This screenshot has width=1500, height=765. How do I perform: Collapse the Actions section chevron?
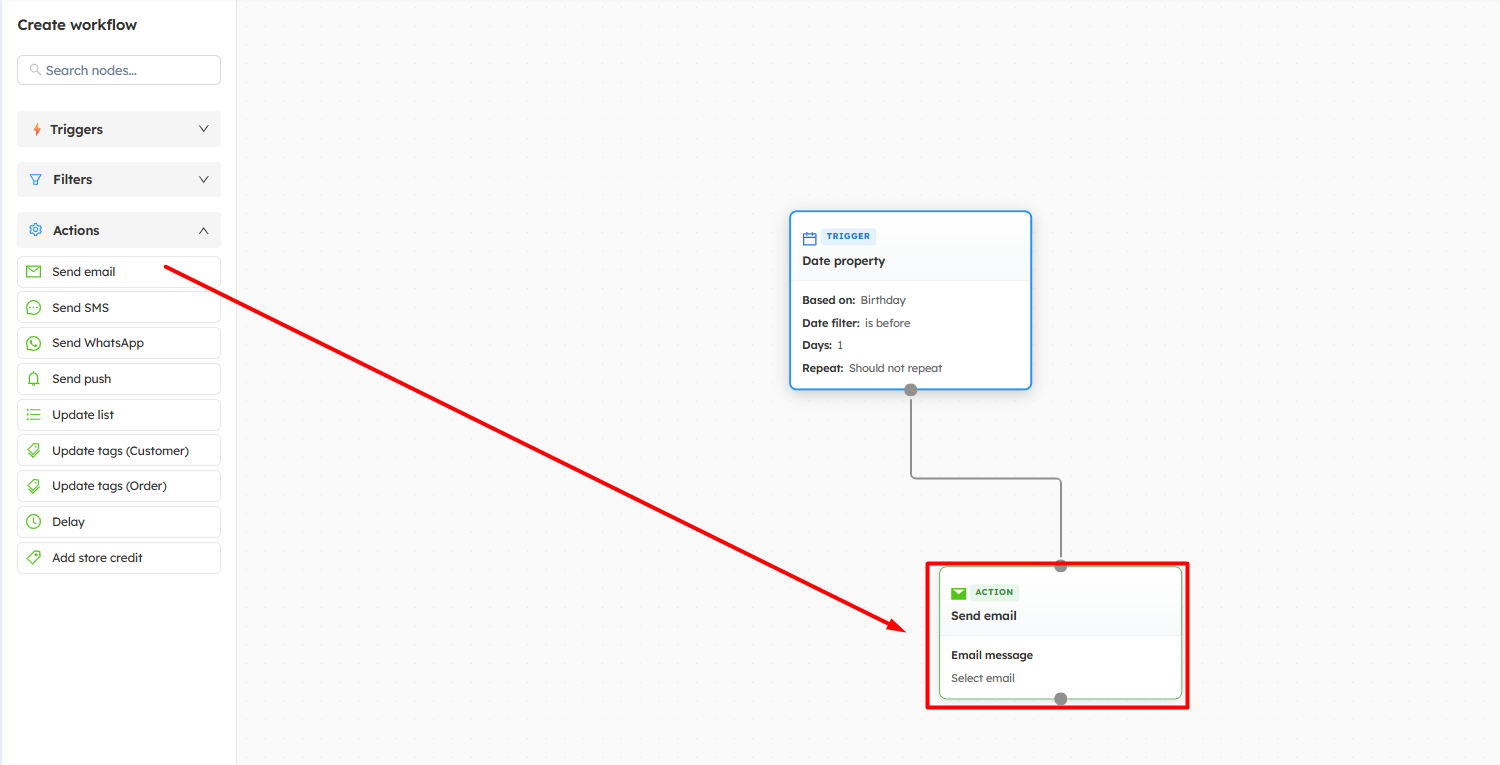click(204, 230)
